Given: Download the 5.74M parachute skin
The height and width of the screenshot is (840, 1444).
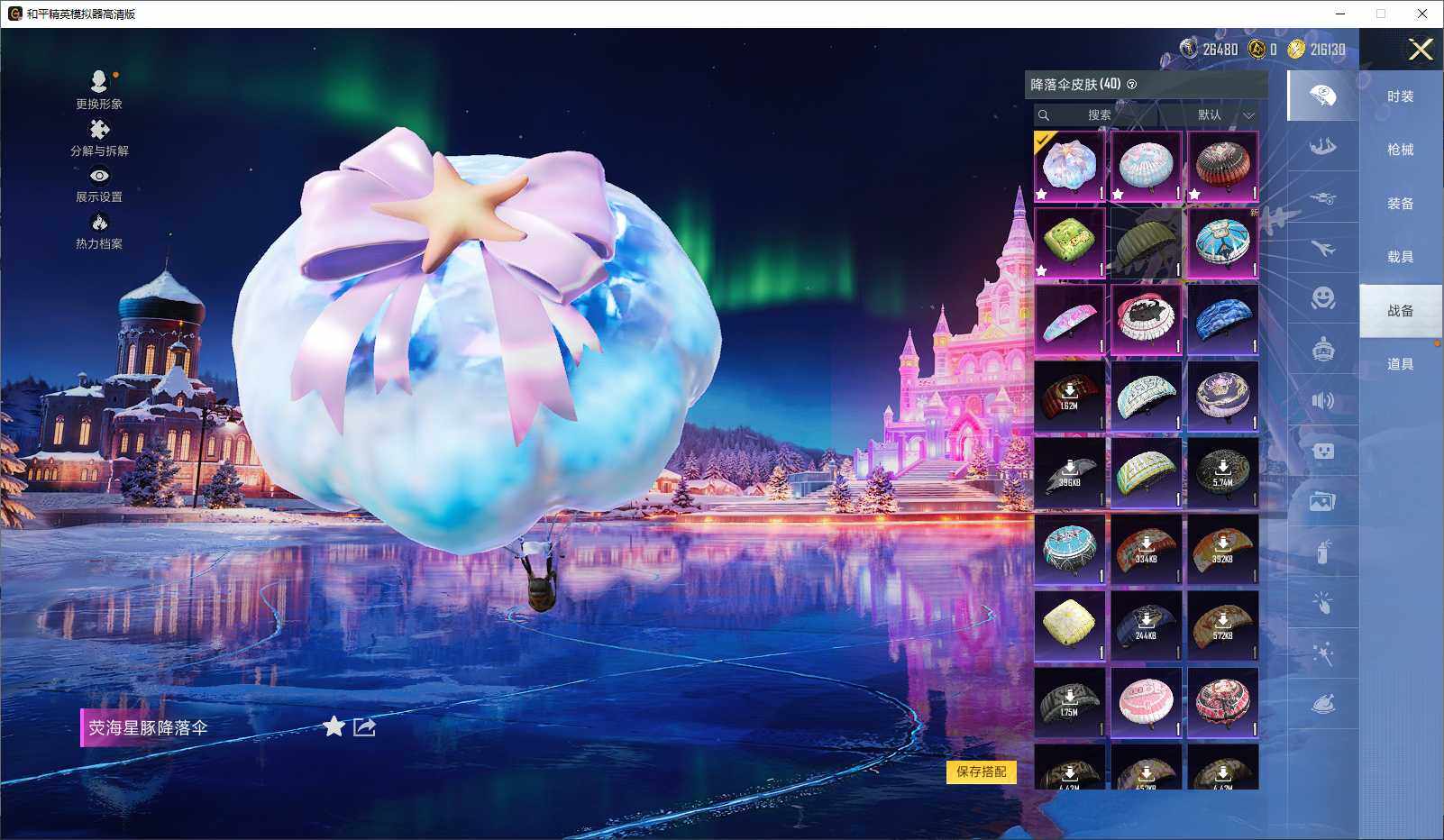Looking at the screenshot, I should [x=1222, y=472].
